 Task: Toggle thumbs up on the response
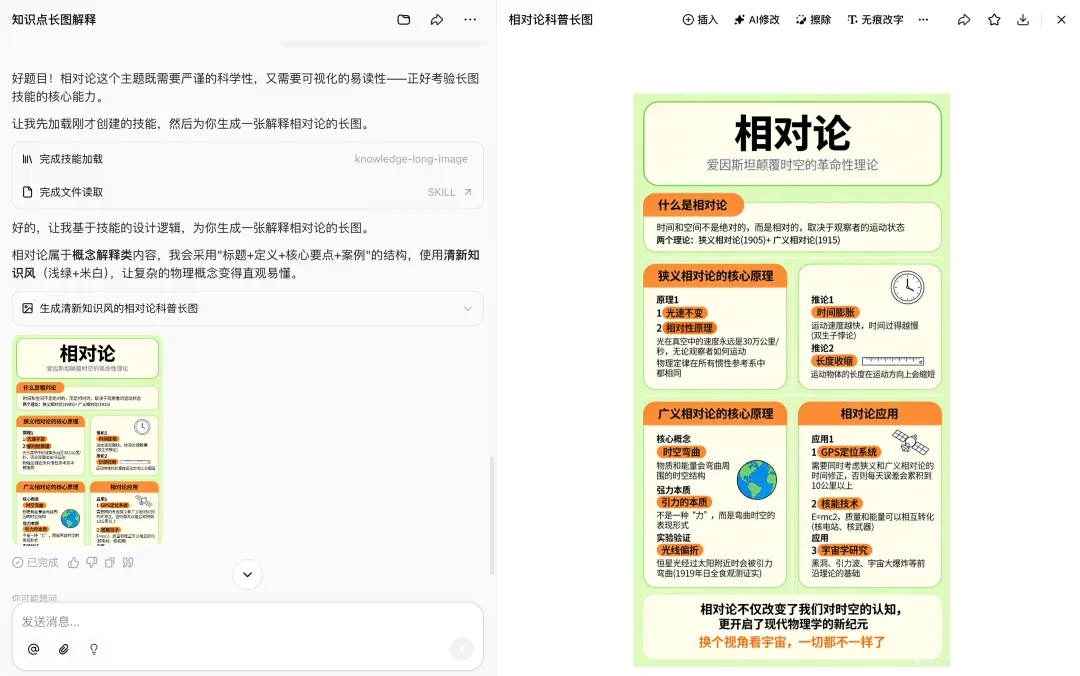coord(73,563)
